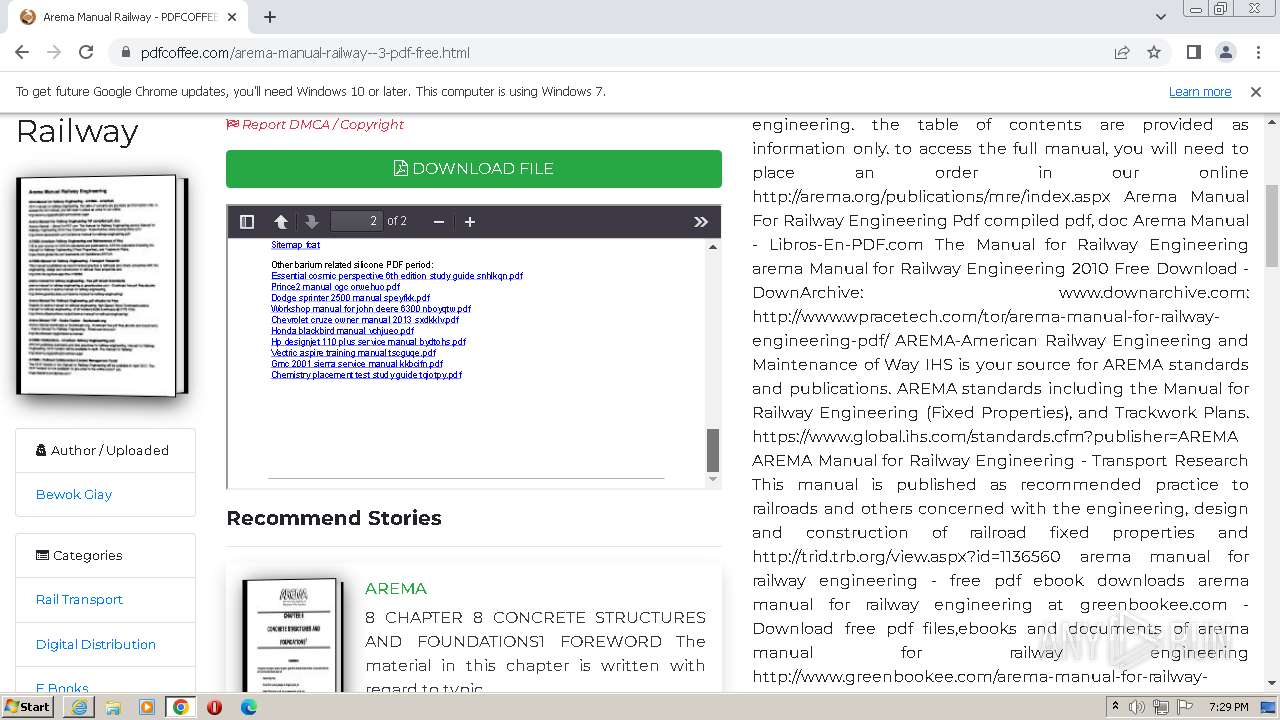Open the volume control tray icon
Viewport: 1280px width, 720px height.
click(1137, 707)
